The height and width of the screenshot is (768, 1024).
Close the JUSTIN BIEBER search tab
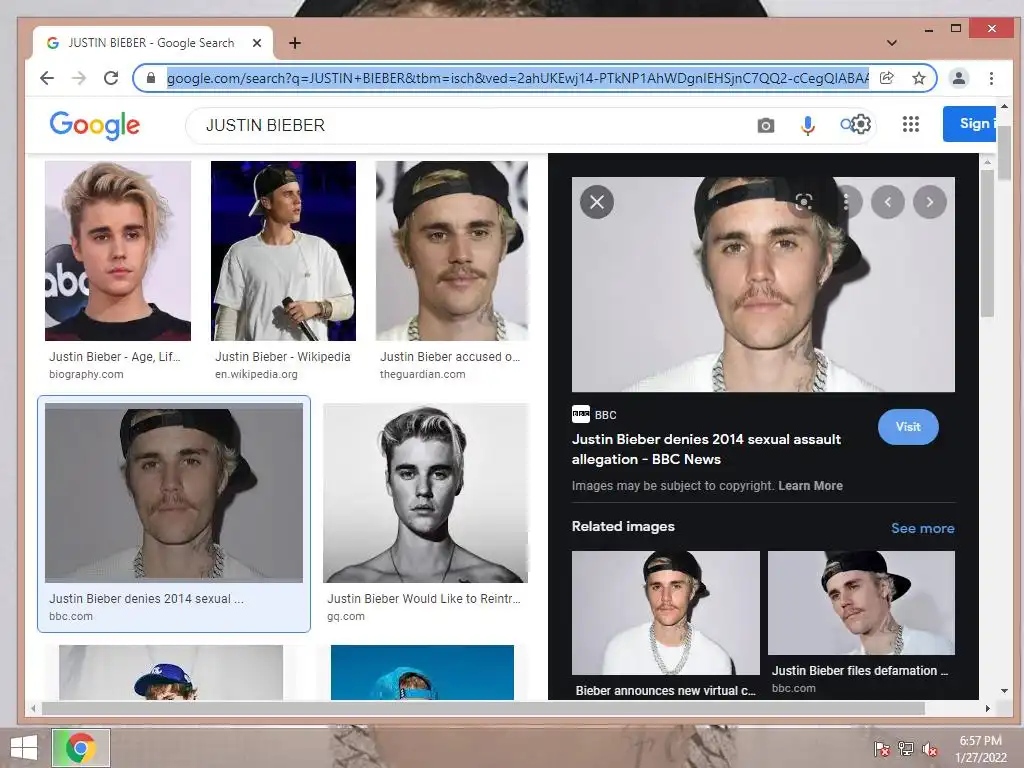(x=257, y=43)
